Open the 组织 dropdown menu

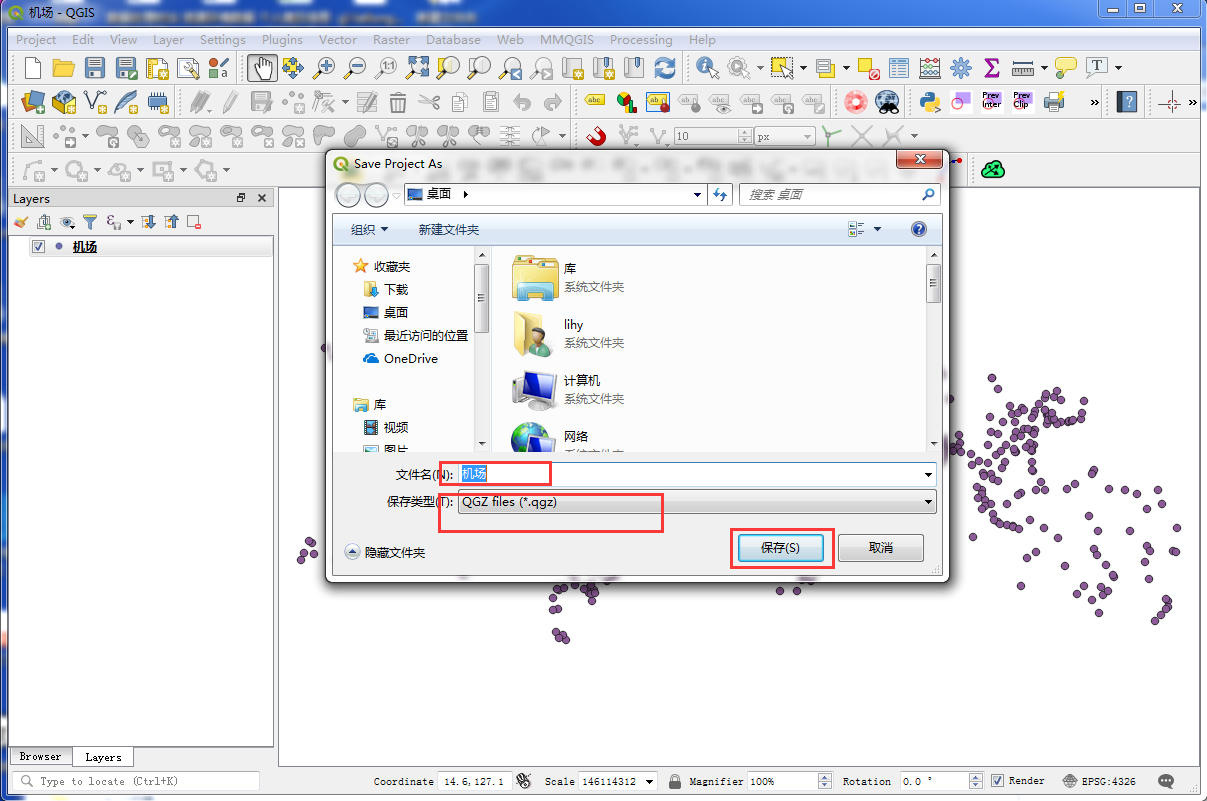click(x=369, y=229)
